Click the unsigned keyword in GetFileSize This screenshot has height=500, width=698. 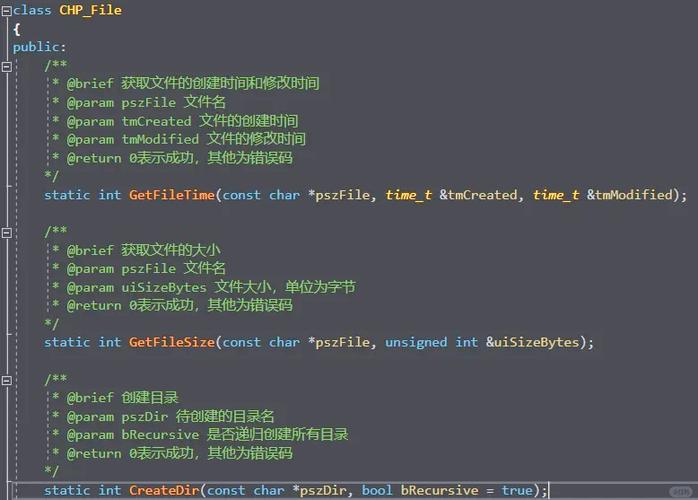coord(416,342)
